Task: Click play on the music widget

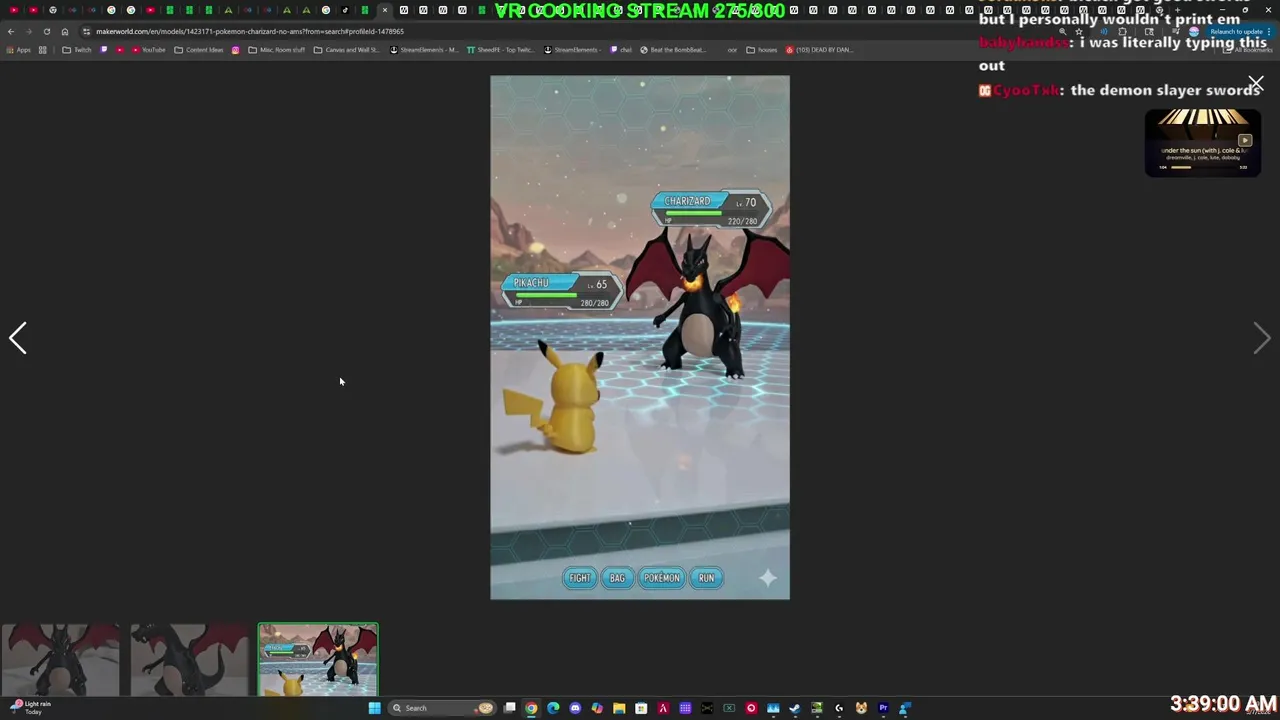Action: [x=1245, y=141]
